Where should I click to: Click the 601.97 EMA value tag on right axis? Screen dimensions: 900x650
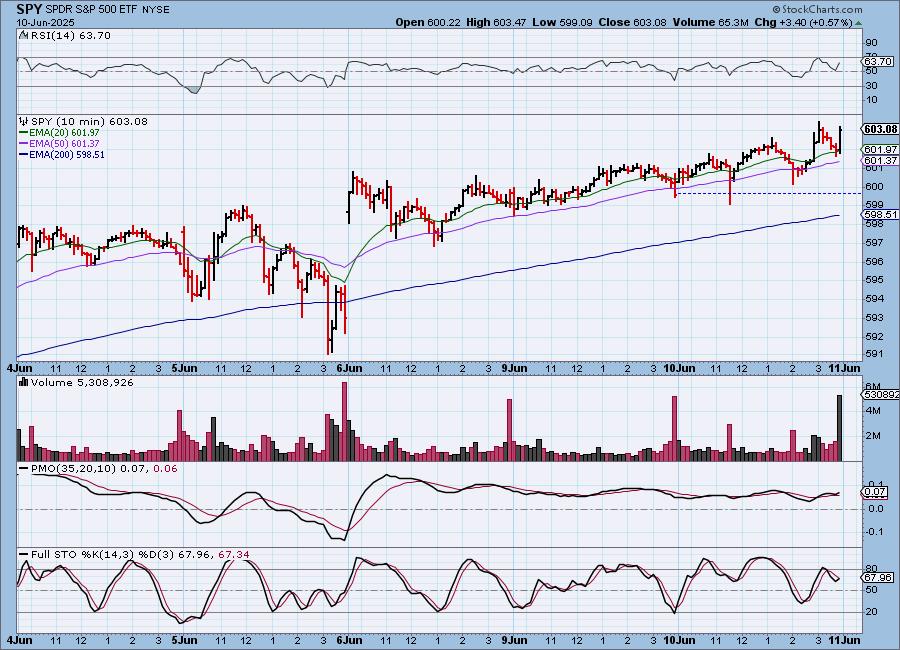[880, 149]
